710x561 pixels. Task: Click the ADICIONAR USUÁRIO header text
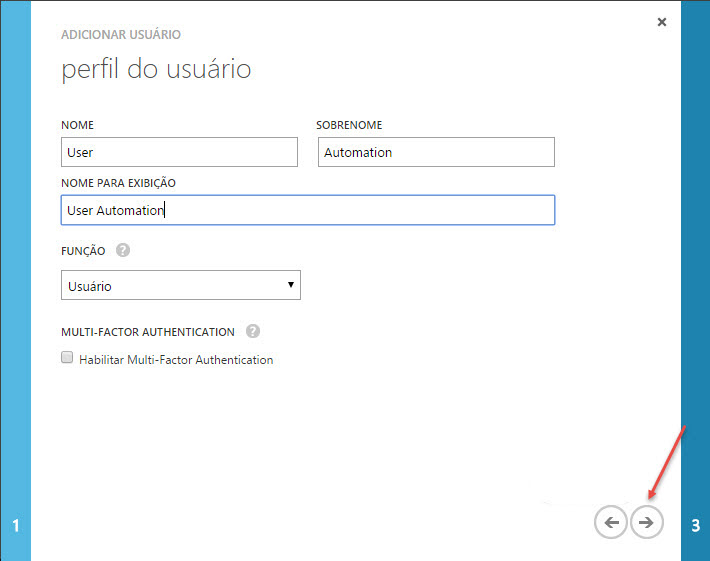click(121, 34)
